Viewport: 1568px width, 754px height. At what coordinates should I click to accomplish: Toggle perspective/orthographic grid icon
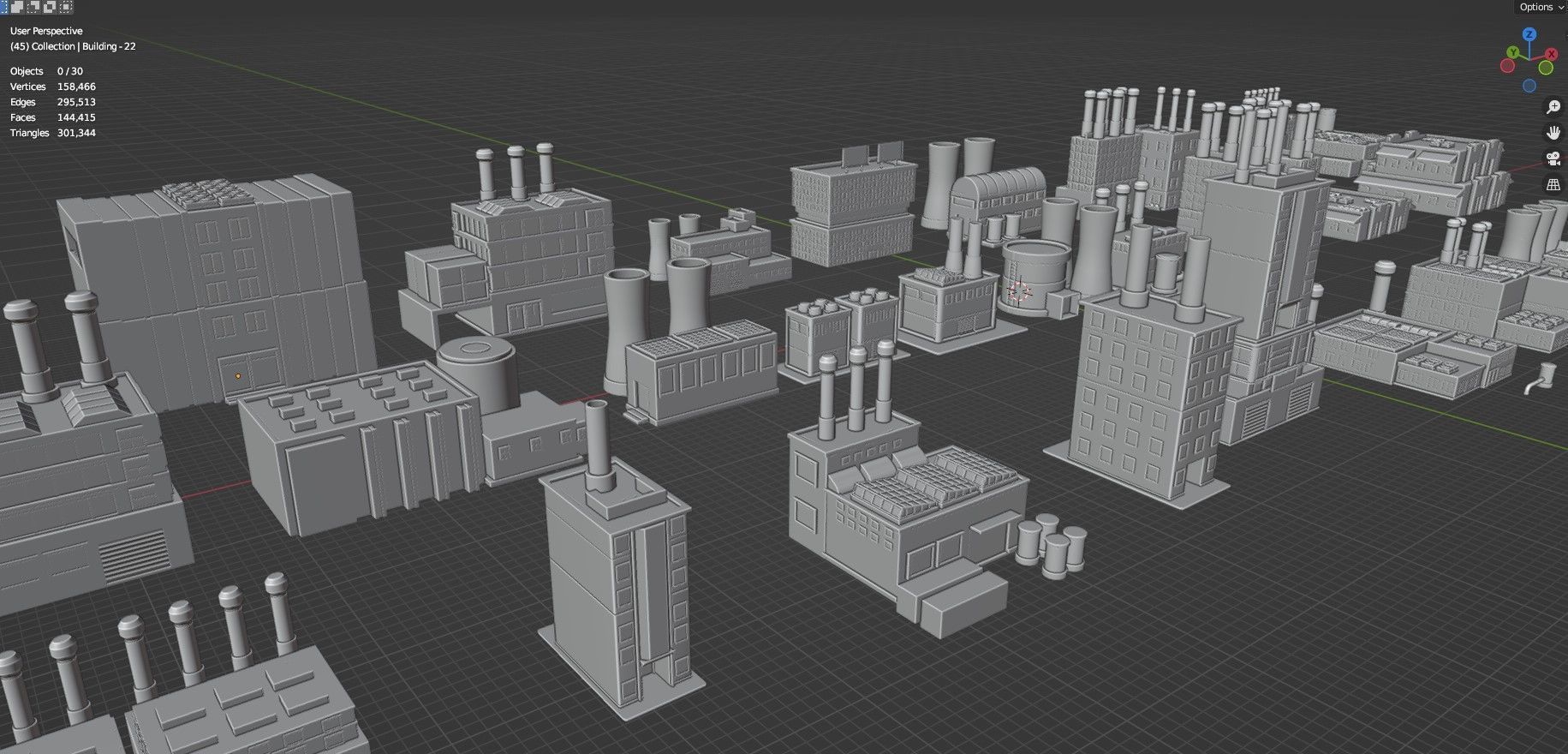[x=1553, y=184]
